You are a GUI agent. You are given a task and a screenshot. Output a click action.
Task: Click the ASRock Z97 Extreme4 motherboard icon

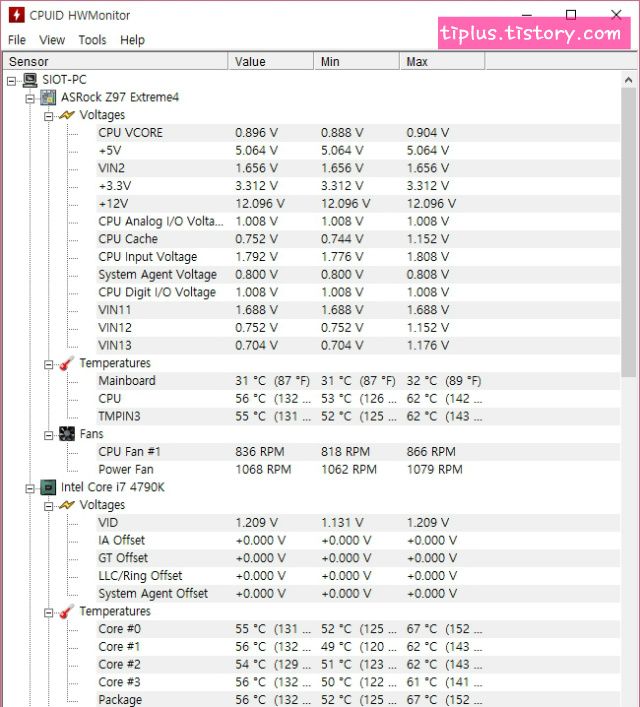click(48, 97)
